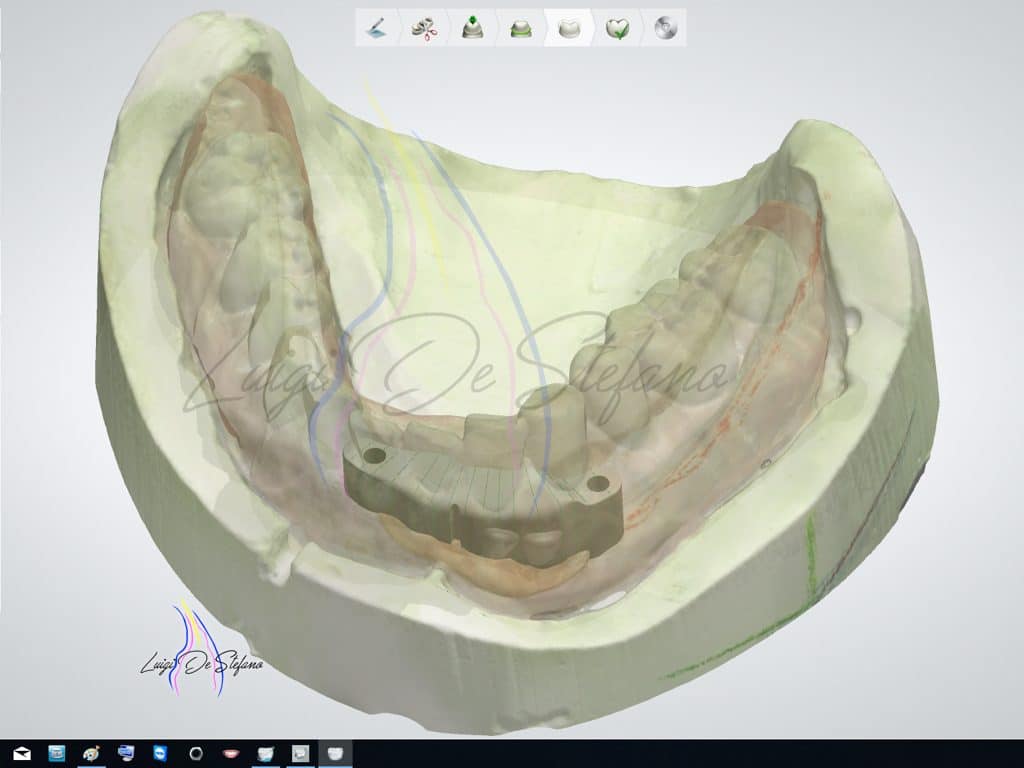Screen dimensions: 1024x768
Task: Switch to the gray scan taskbar window
Action: (x=300, y=753)
